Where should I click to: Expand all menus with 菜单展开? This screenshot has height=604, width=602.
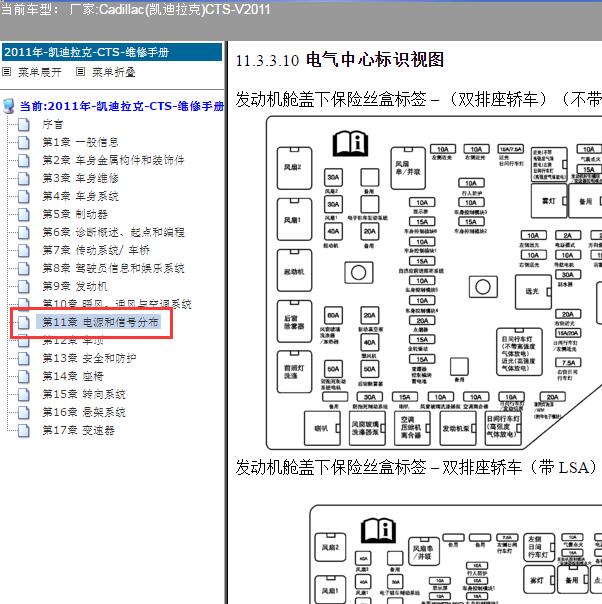pos(40,72)
